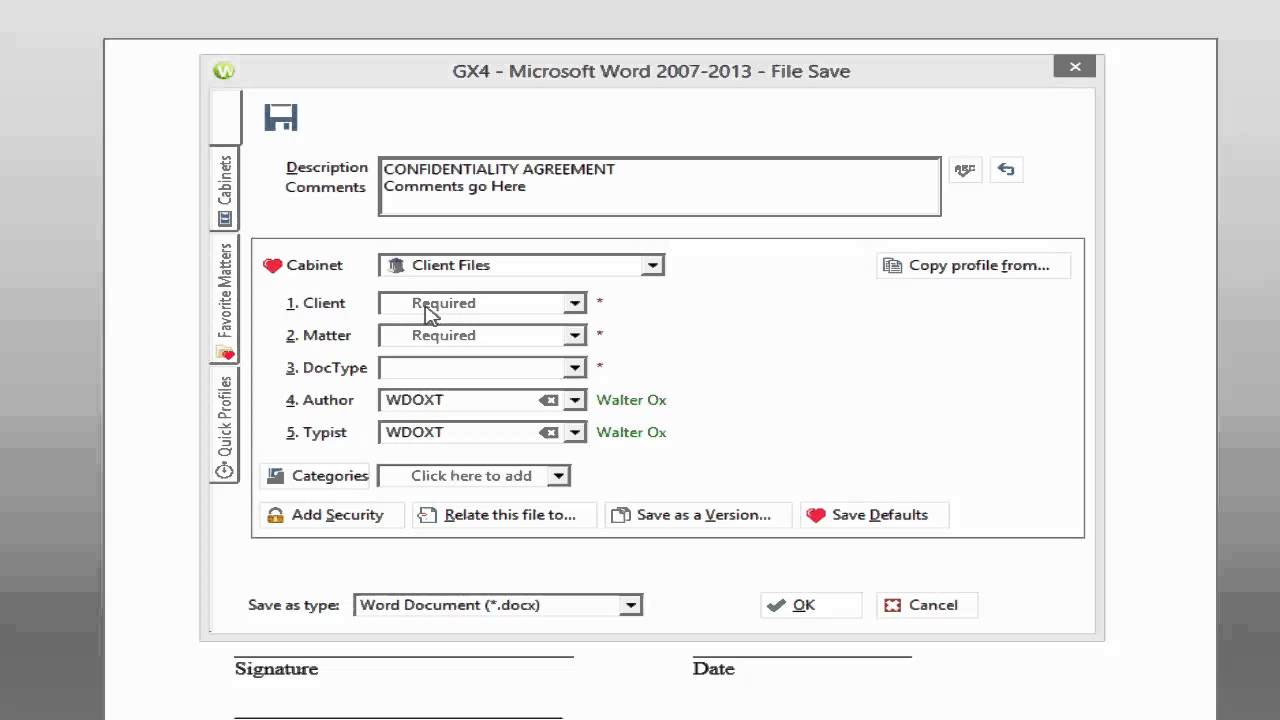Image resolution: width=1280 pixels, height=720 pixels.
Task: Open the Cabinets side tab
Action: [225, 191]
